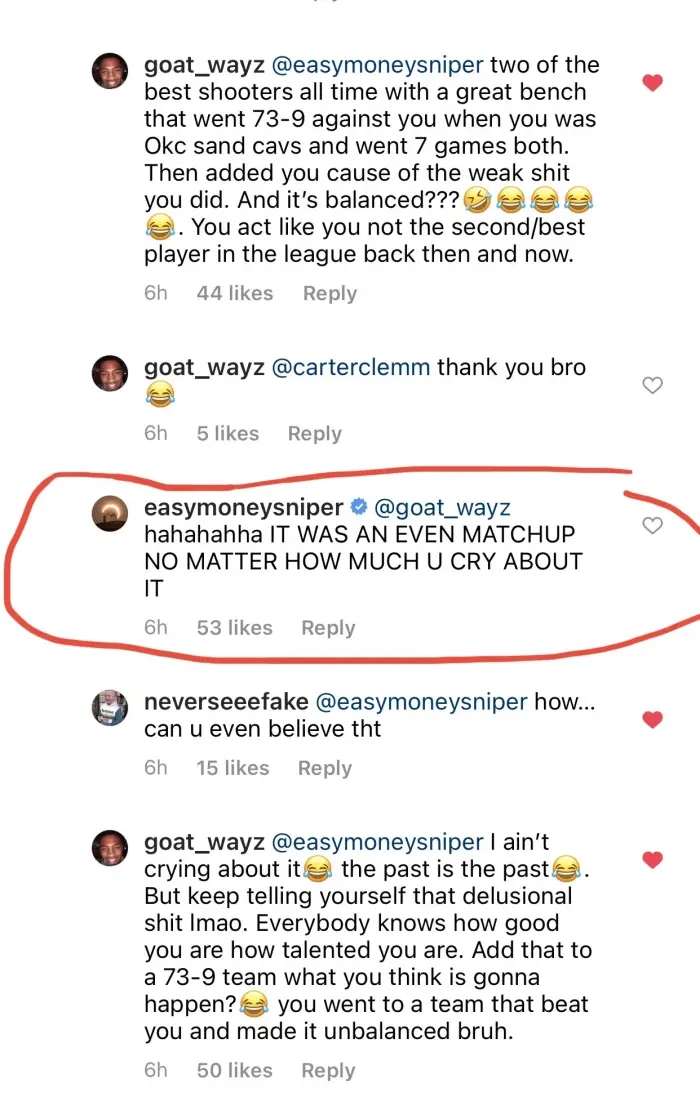This screenshot has height=1101, width=700.
Task: Like easymoneysniper's EVEN MATCHUP comment
Action: [x=652, y=525]
